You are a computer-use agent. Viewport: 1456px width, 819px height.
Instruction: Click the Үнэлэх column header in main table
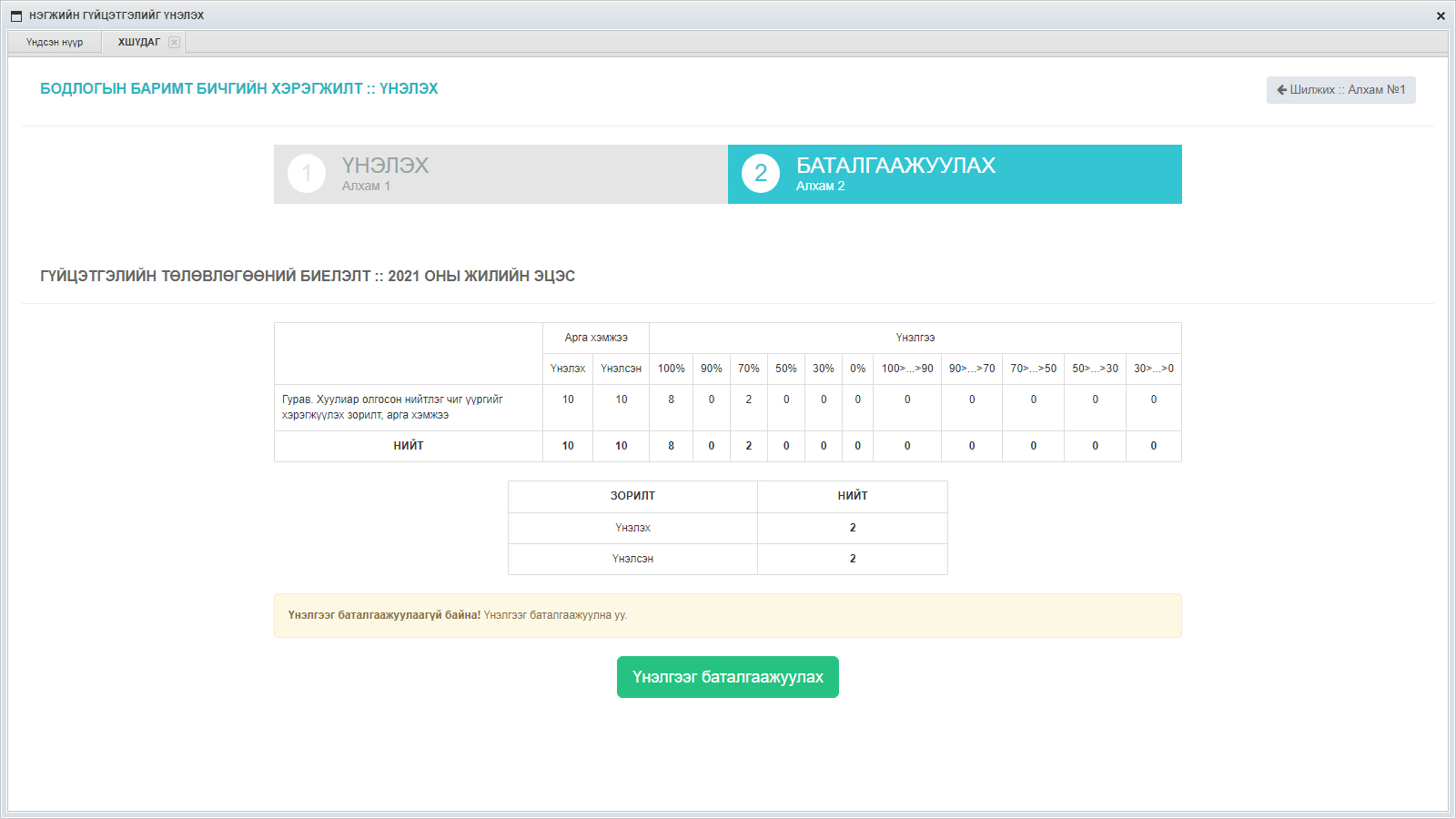click(x=568, y=369)
